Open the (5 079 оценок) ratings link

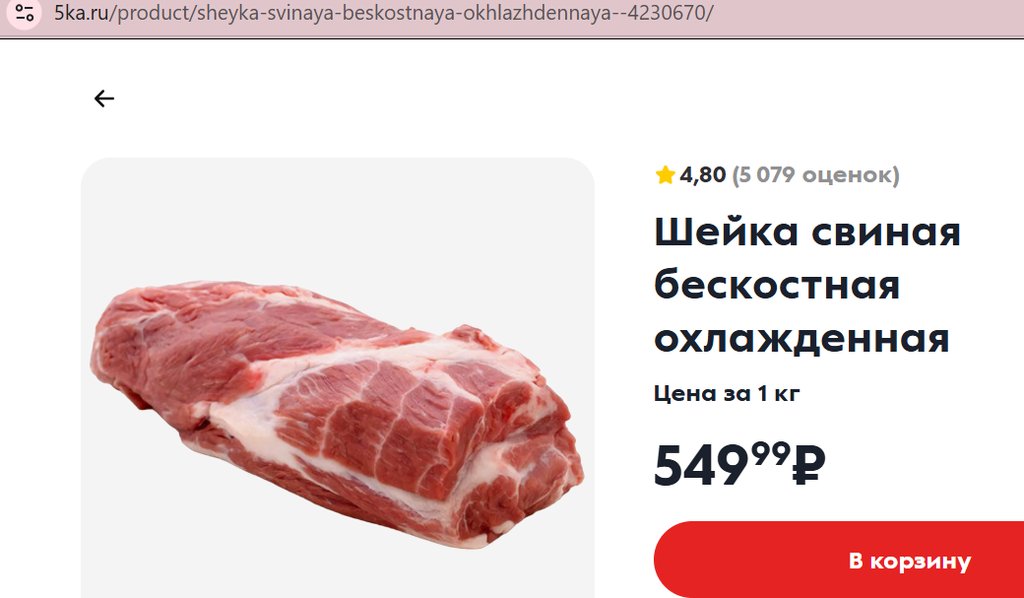click(816, 175)
